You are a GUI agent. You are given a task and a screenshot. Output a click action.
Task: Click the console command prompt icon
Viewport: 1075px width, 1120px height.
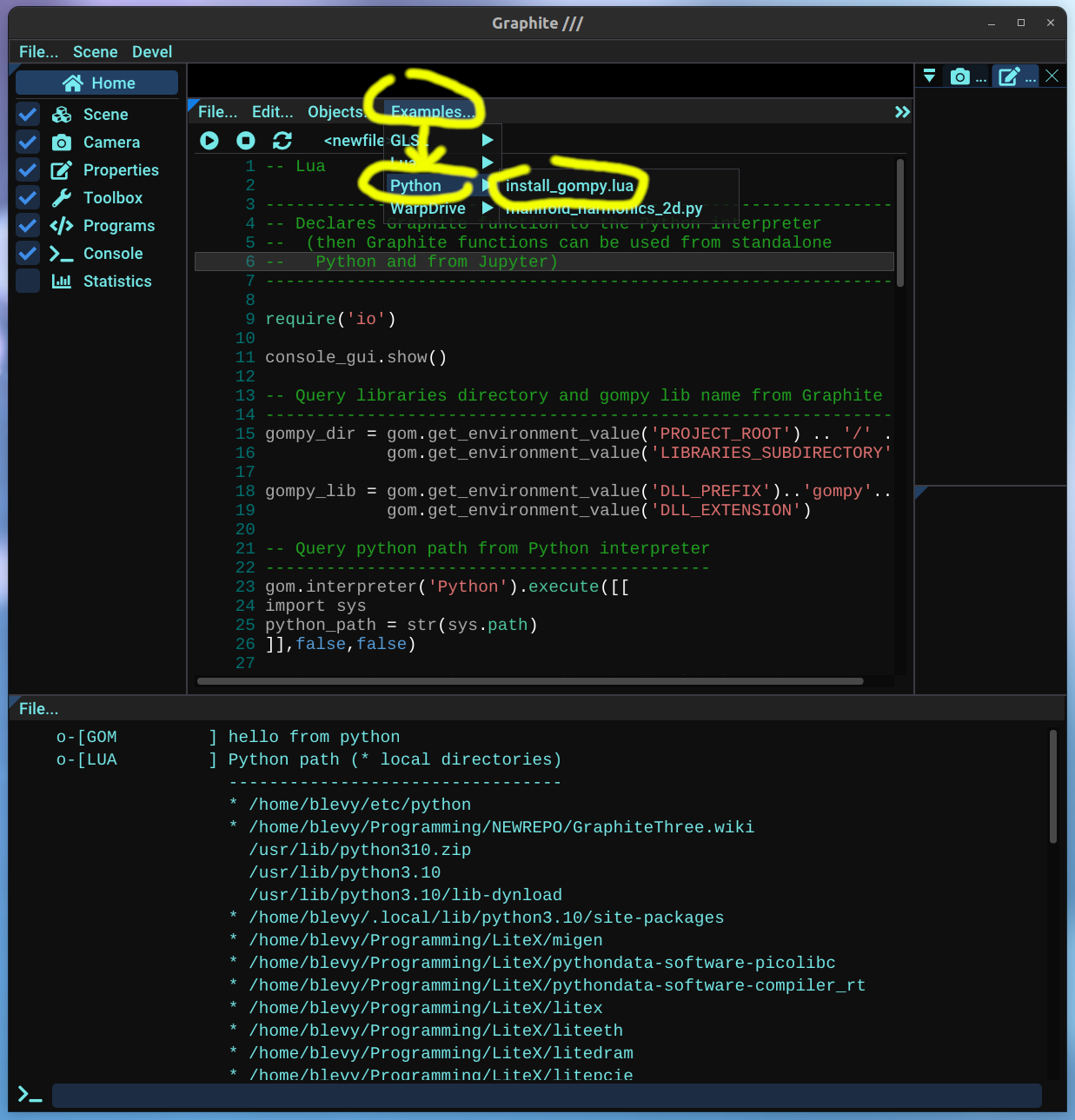(x=30, y=1095)
